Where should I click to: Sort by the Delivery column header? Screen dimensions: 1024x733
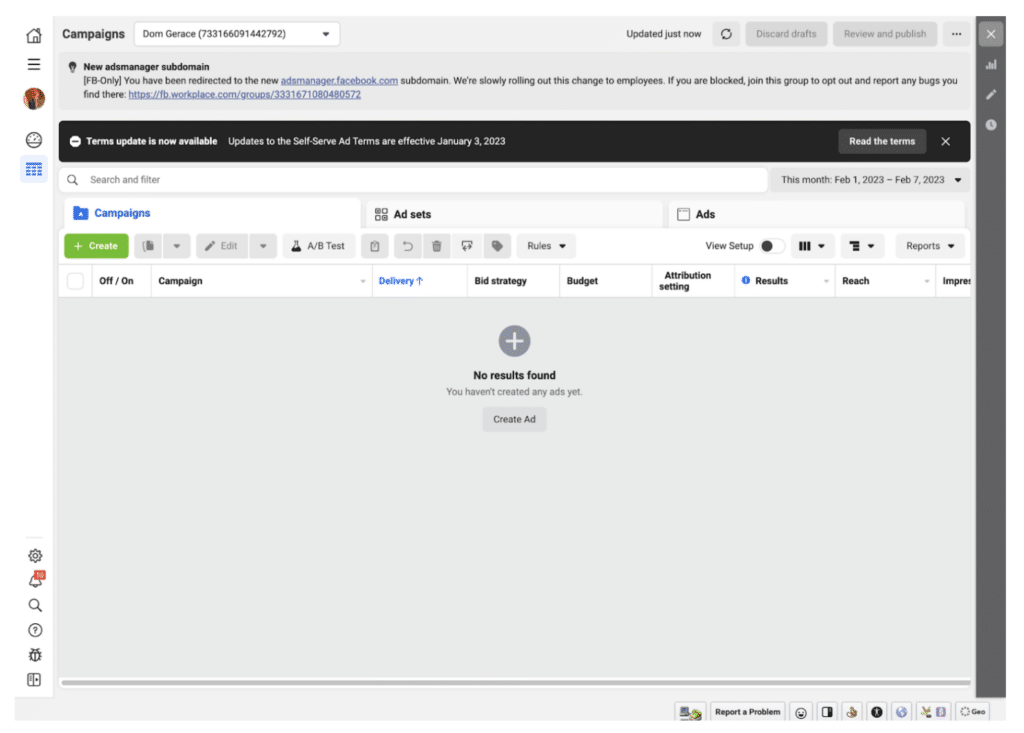pyautogui.click(x=401, y=281)
